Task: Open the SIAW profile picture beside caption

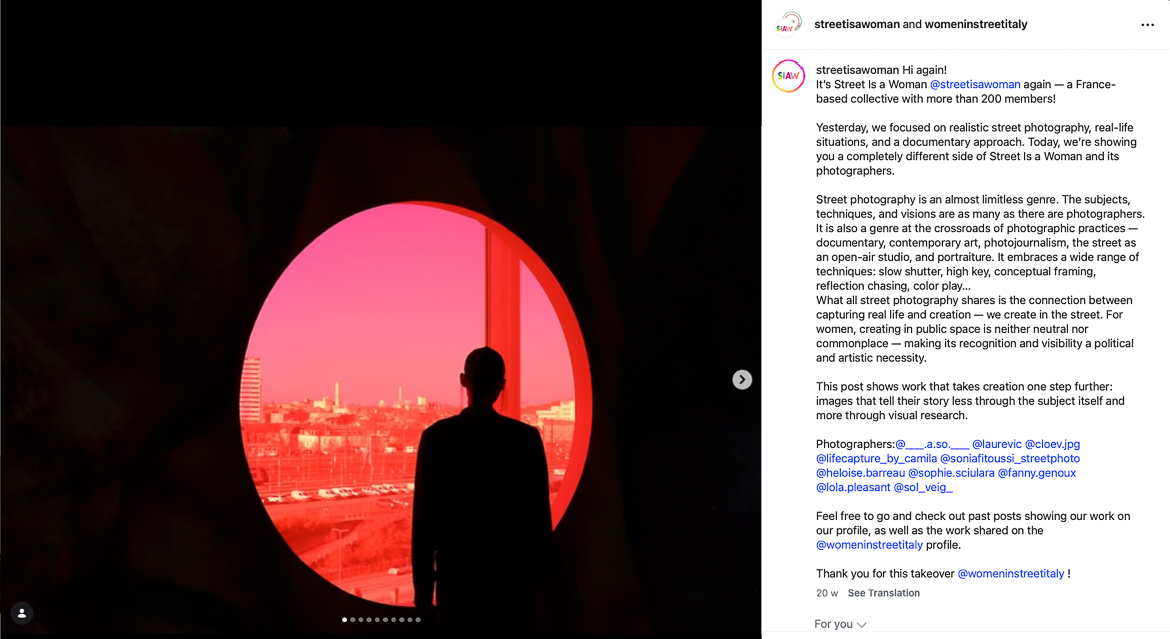Action: click(x=788, y=76)
